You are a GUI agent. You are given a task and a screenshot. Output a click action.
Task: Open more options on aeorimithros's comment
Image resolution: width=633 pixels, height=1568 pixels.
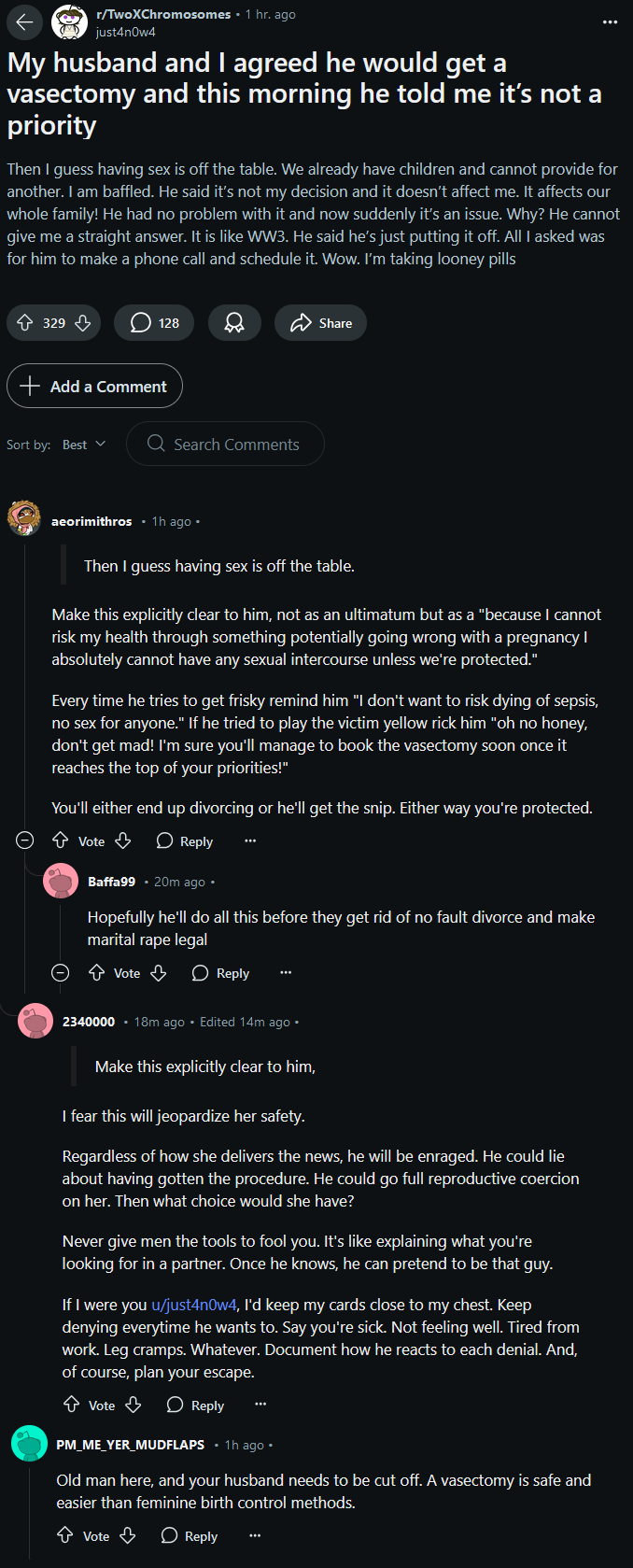(x=250, y=841)
